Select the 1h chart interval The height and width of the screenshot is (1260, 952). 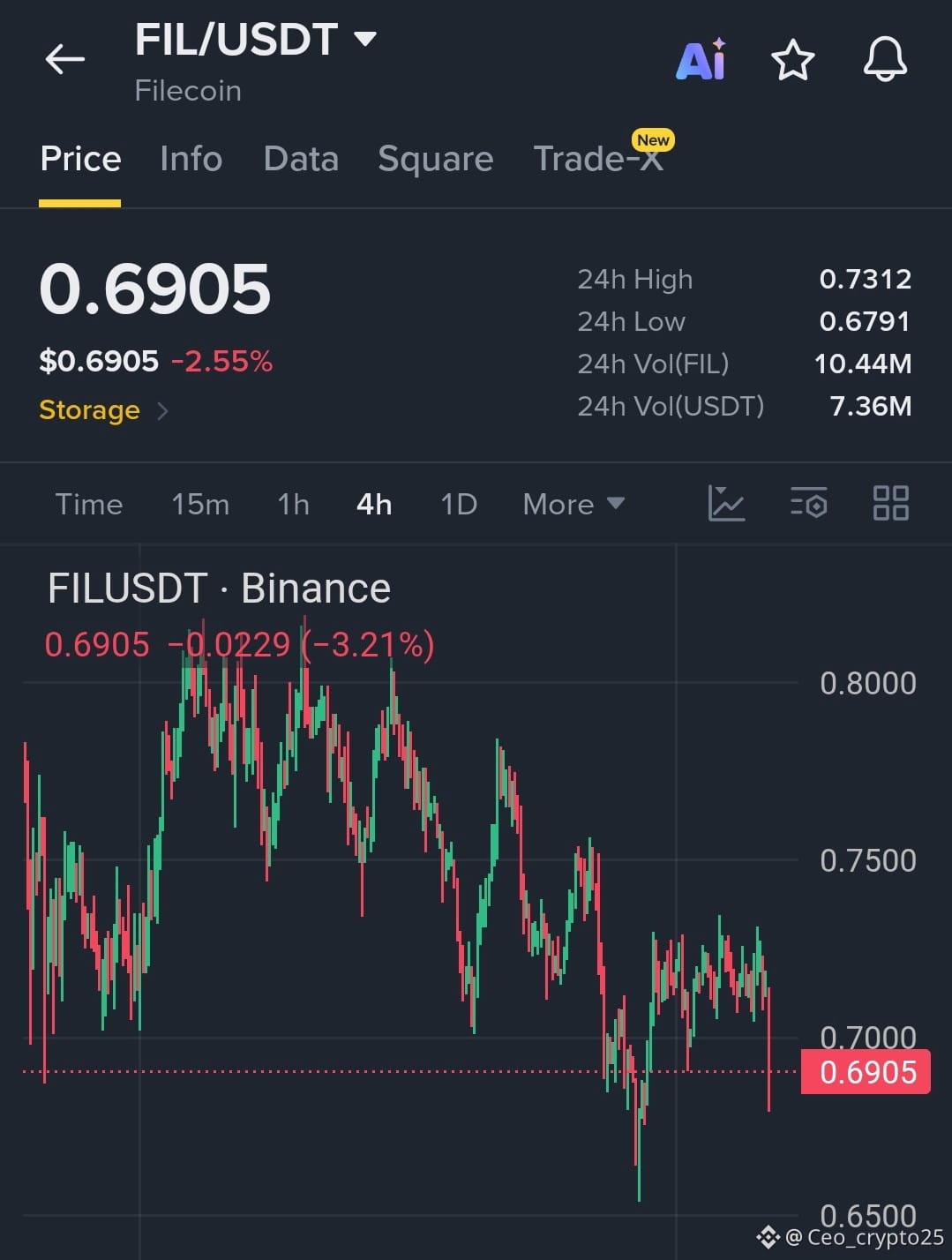tap(293, 505)
